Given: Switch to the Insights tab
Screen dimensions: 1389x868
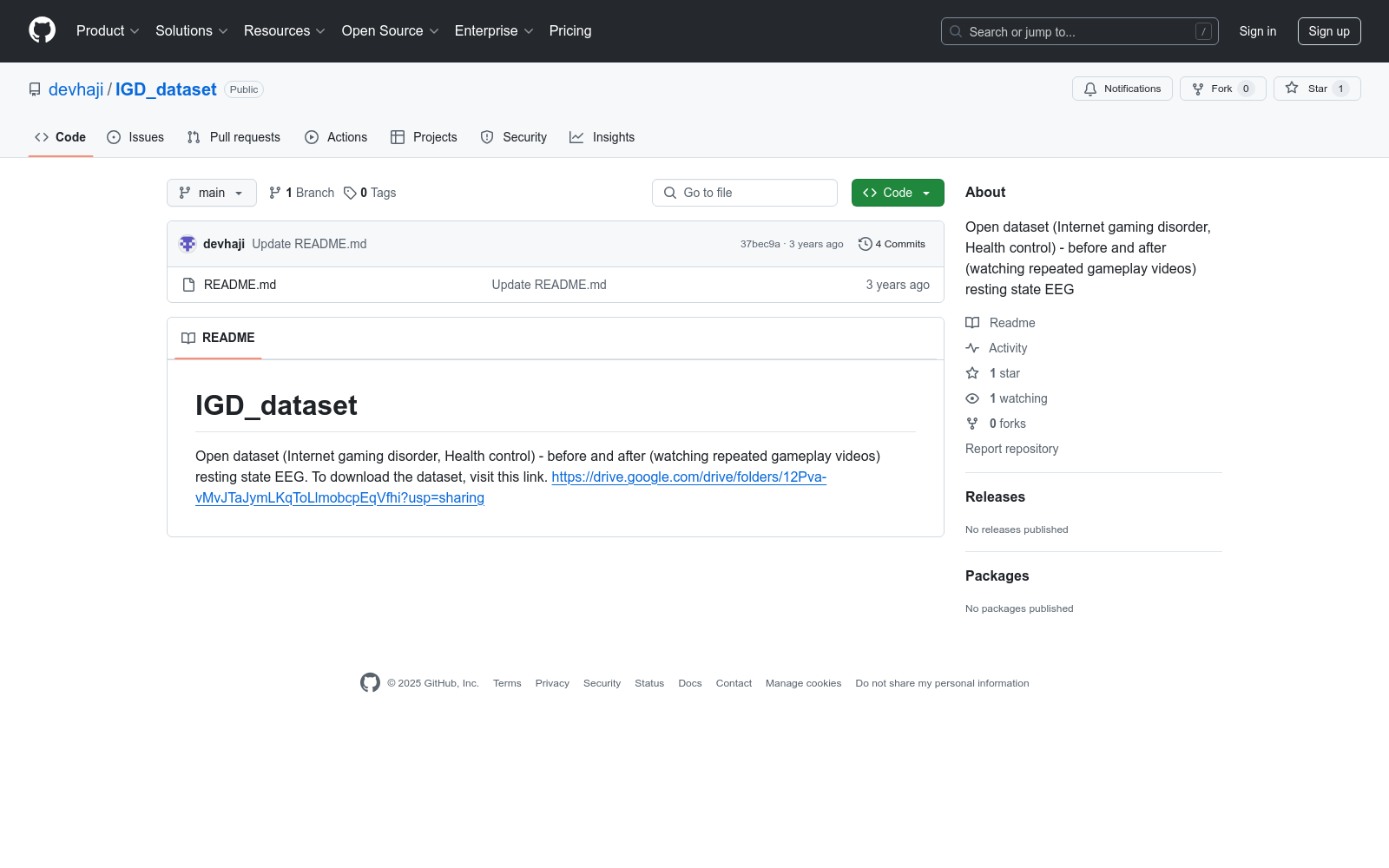Looking at the screenshot, I should pos(602,137).
